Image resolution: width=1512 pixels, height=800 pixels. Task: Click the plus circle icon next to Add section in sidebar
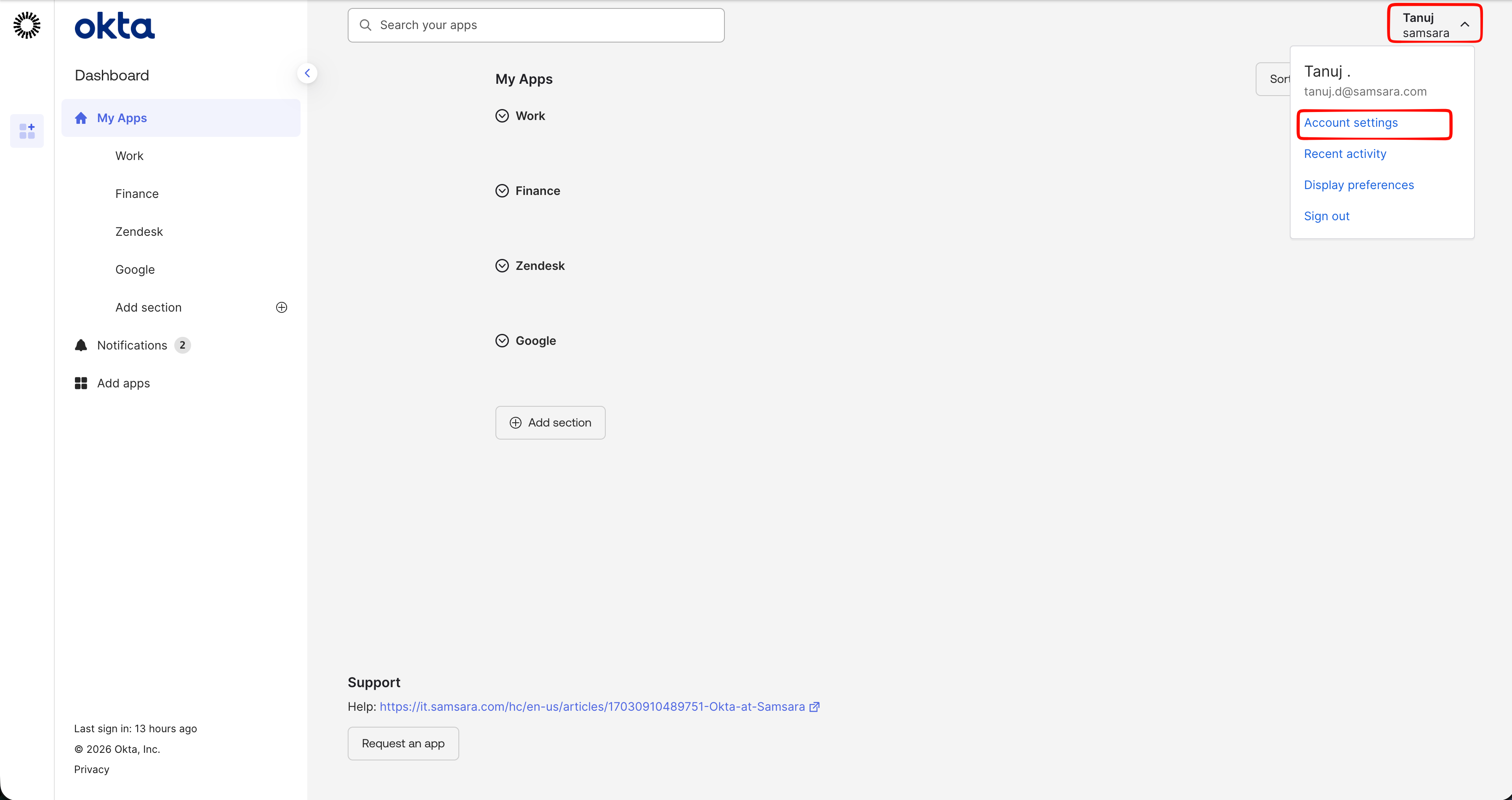click(x=282, y=307)
